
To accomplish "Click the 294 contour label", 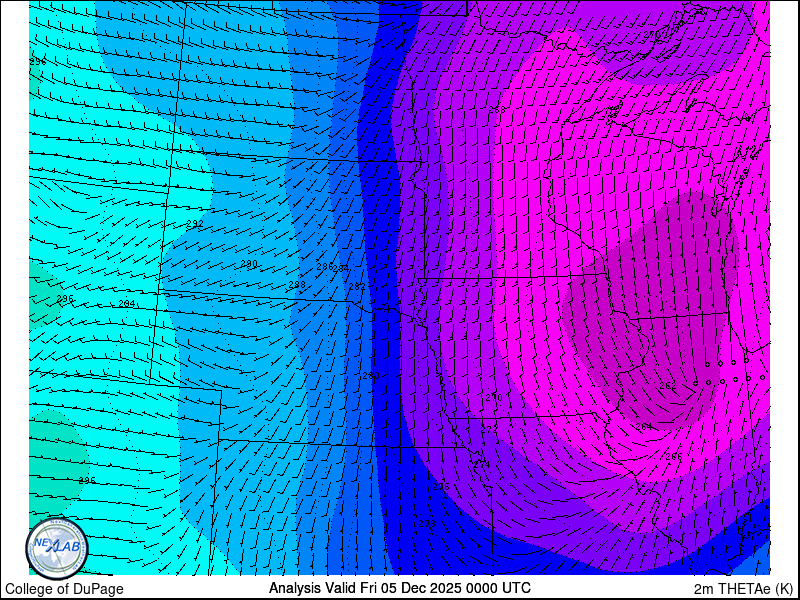I will click(127, 304).
